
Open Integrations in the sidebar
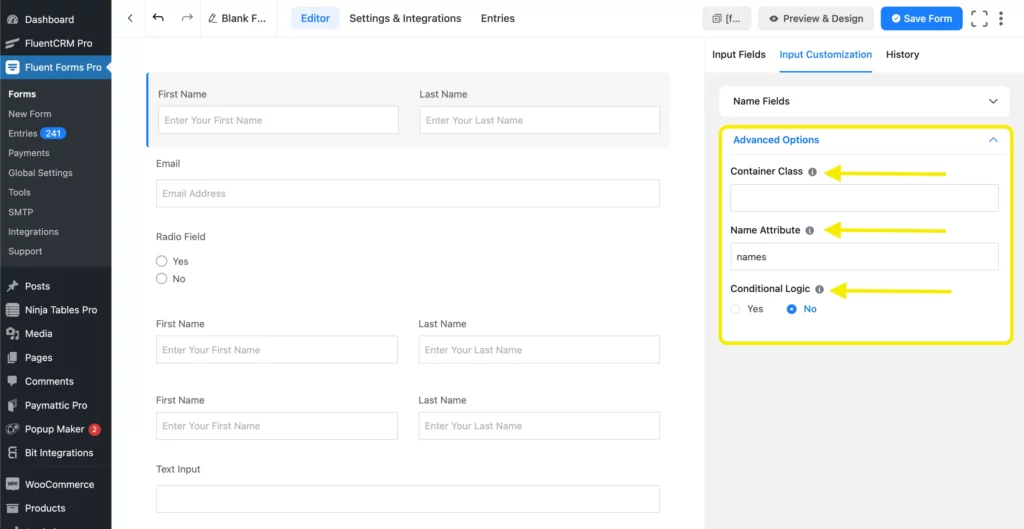(33, 231)
